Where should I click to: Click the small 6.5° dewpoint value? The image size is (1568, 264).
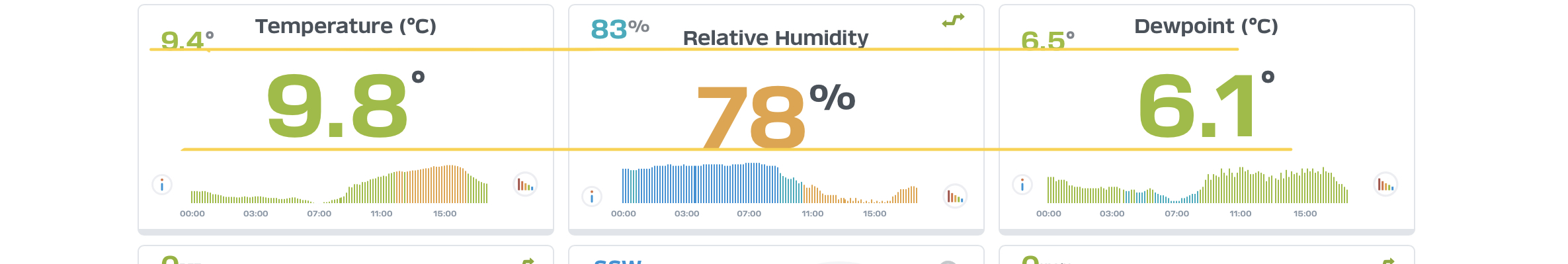click(x=1048, y=40)
